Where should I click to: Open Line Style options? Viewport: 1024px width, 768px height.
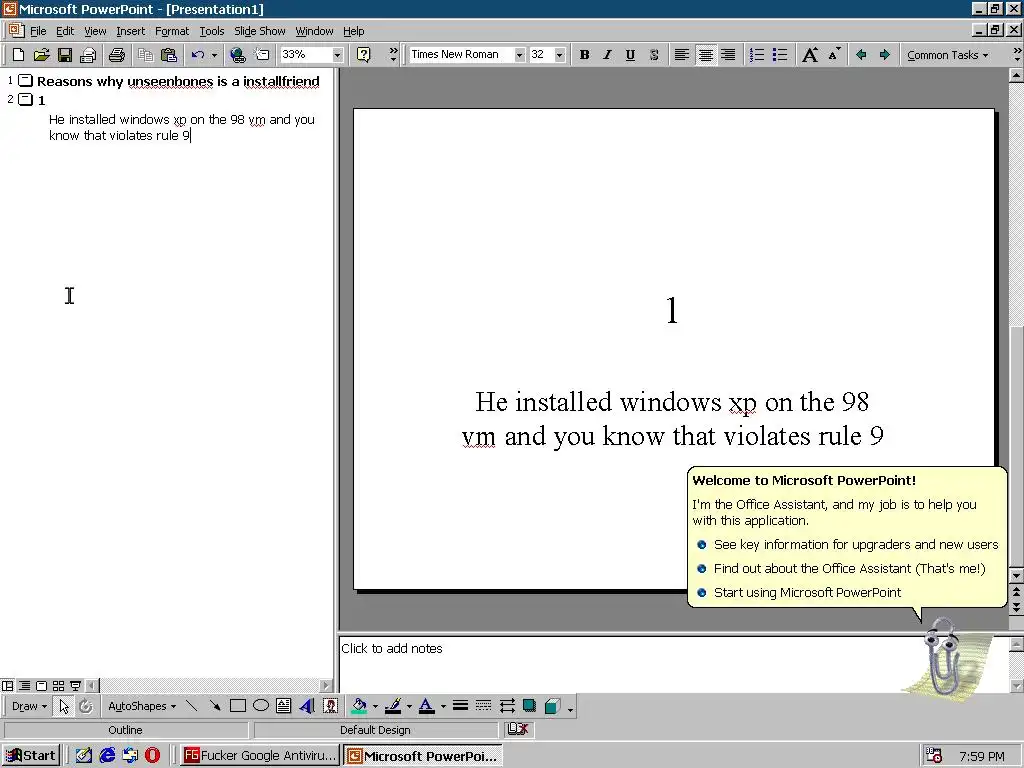coord(460,706)
